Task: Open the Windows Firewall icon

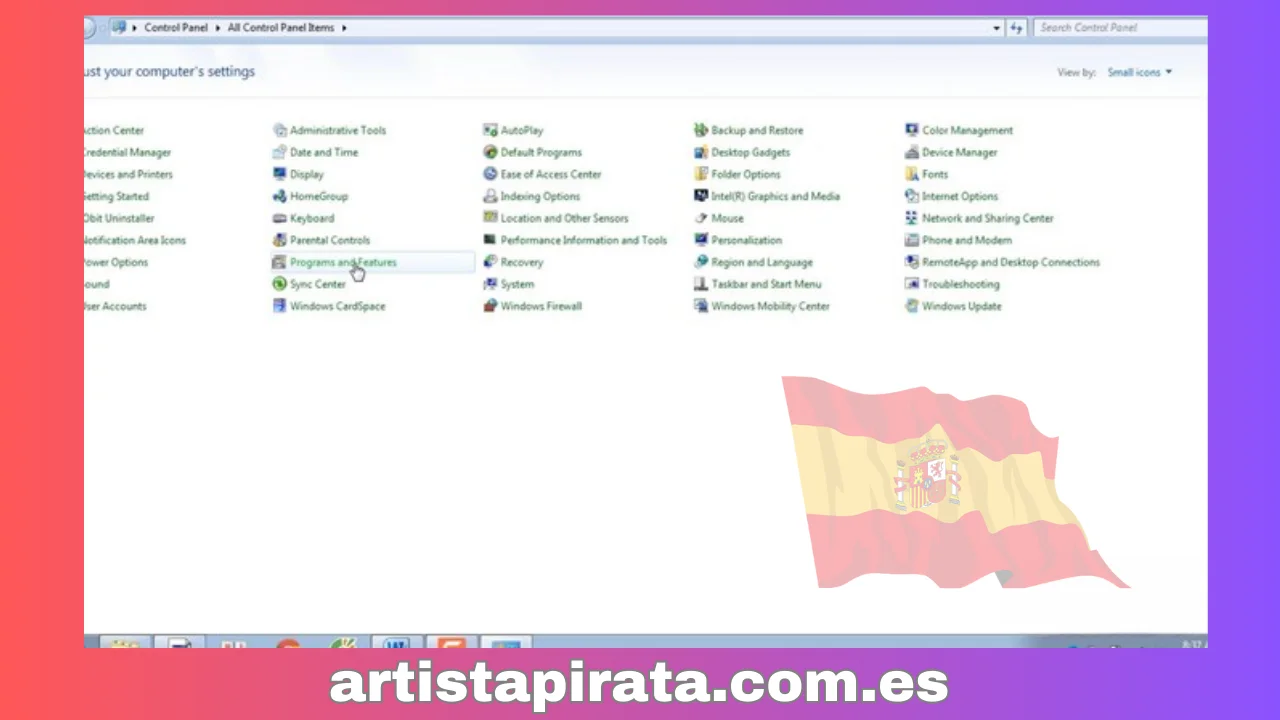Action: (490, 306)
